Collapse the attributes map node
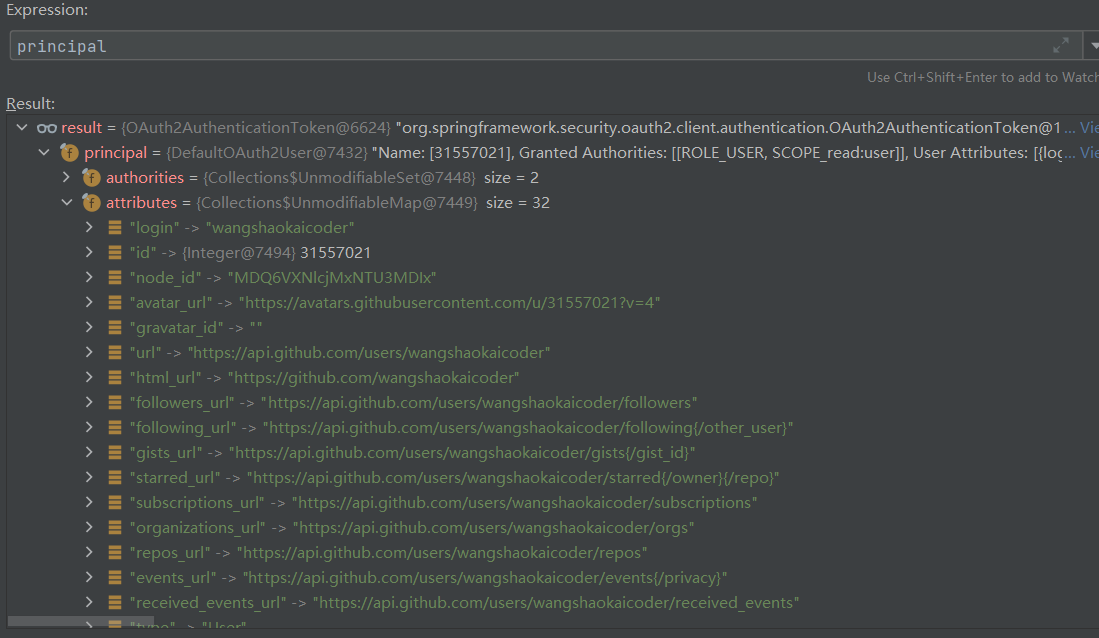This screenshot has height=638, width=1099. [x=66, y=203]
